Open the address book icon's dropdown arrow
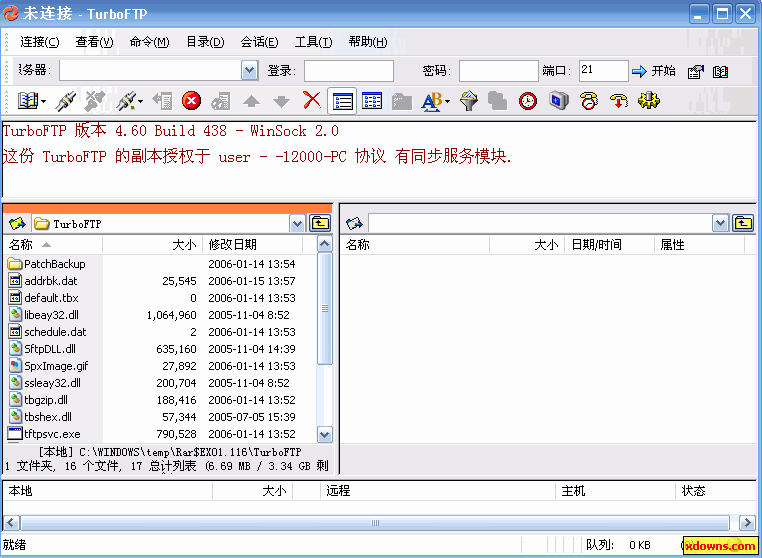 click(44, 102)
